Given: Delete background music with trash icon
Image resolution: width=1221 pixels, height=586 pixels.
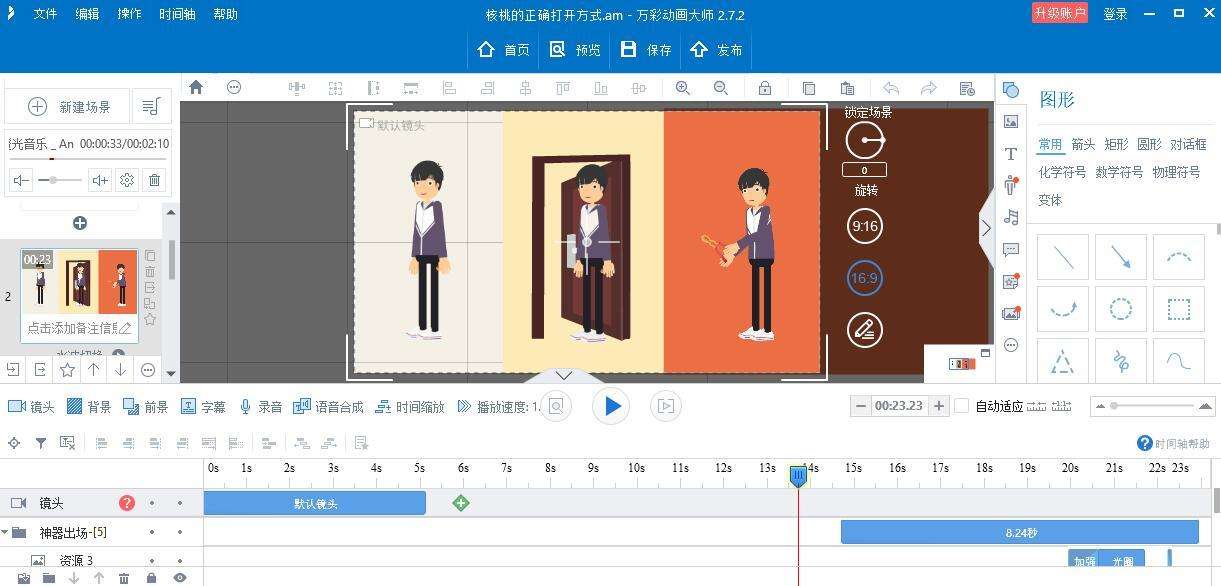Looking at the screenshot, I should coord(154,180).
